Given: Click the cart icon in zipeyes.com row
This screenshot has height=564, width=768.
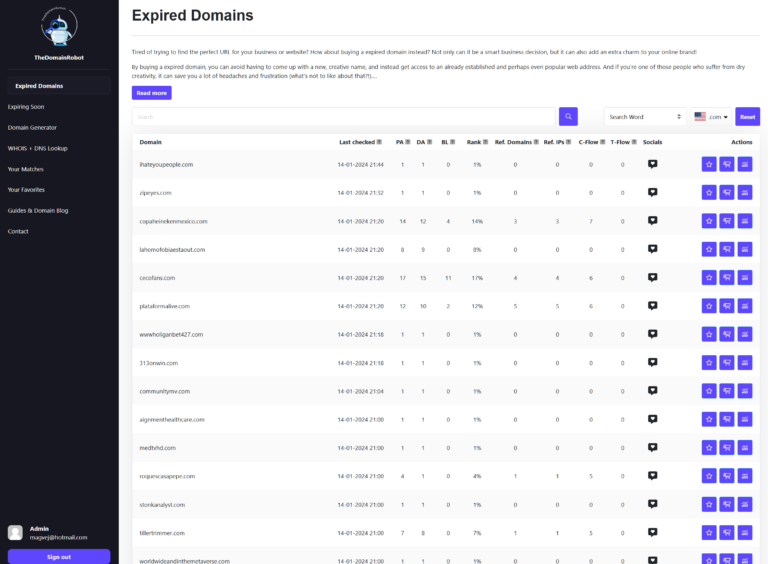Looking at the screenshot, I should coord(727,192).
